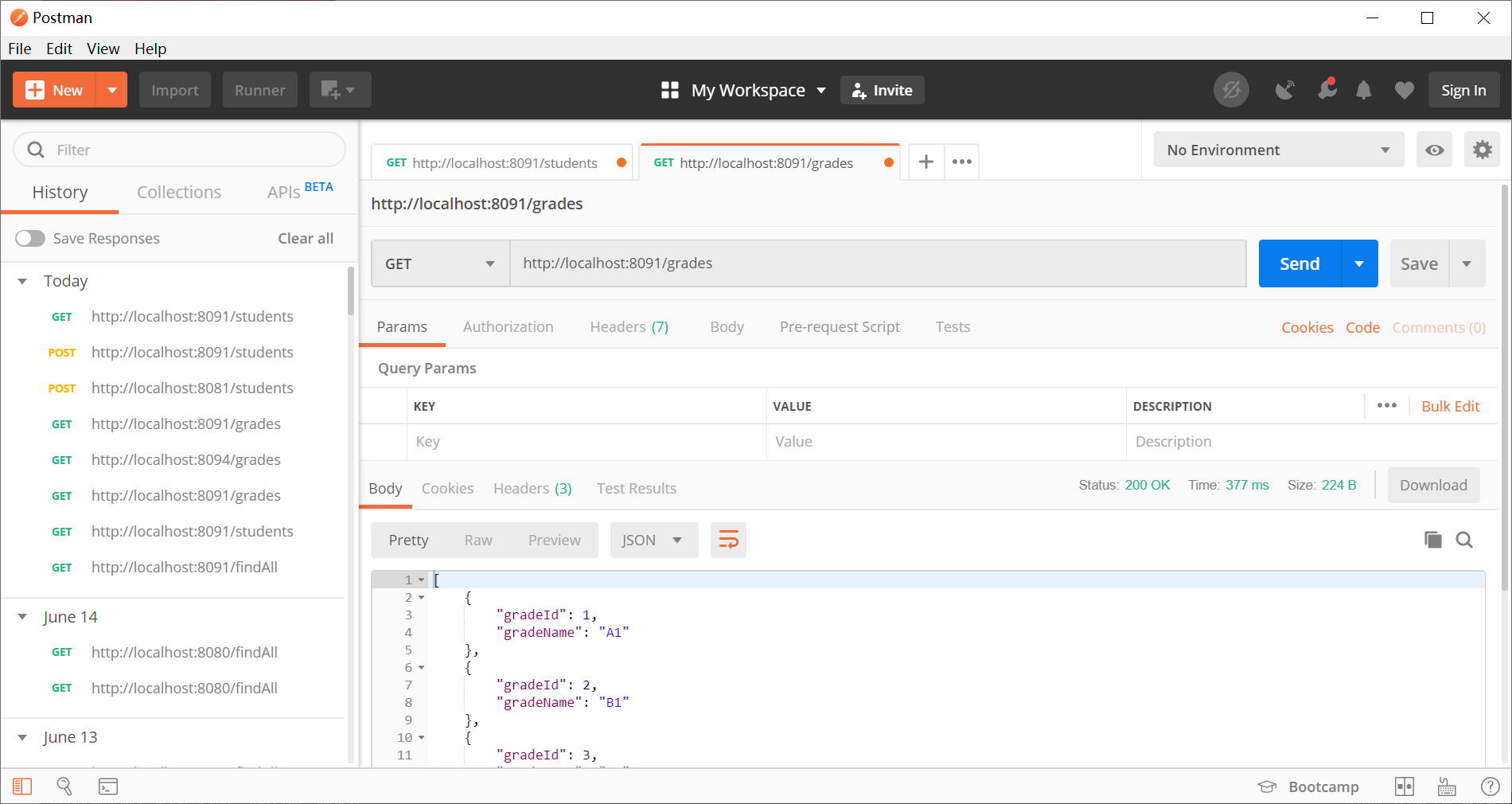Open Find and Replace icon in status bar
The width and height of the screenshot is (1512, 804).
[x=64, y=786]
